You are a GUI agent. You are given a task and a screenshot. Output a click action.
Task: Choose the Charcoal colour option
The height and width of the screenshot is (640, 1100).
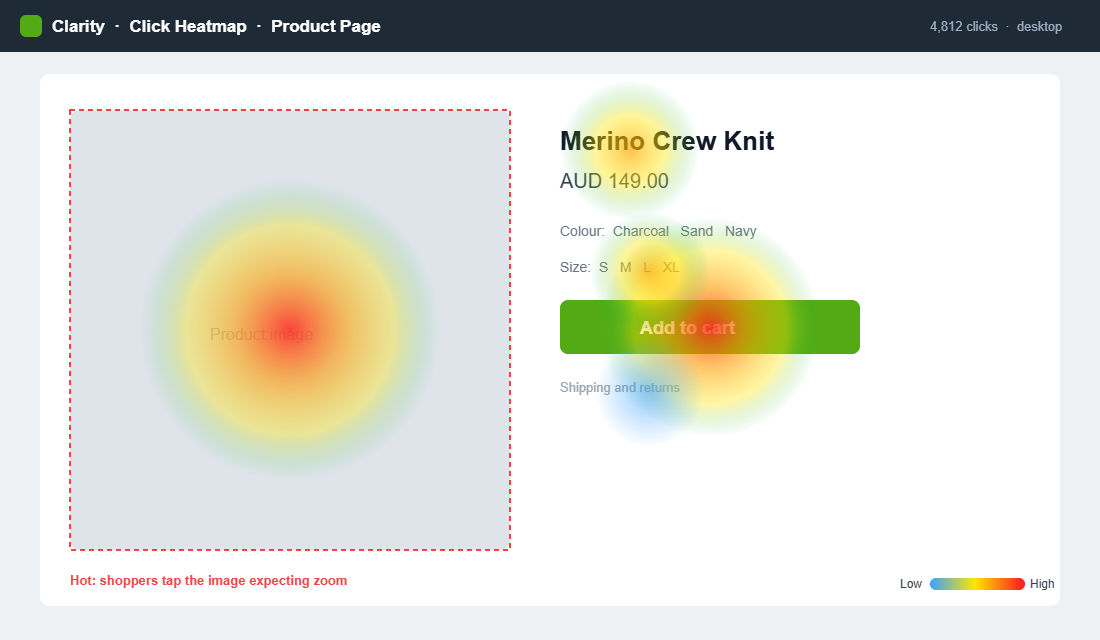640,231
